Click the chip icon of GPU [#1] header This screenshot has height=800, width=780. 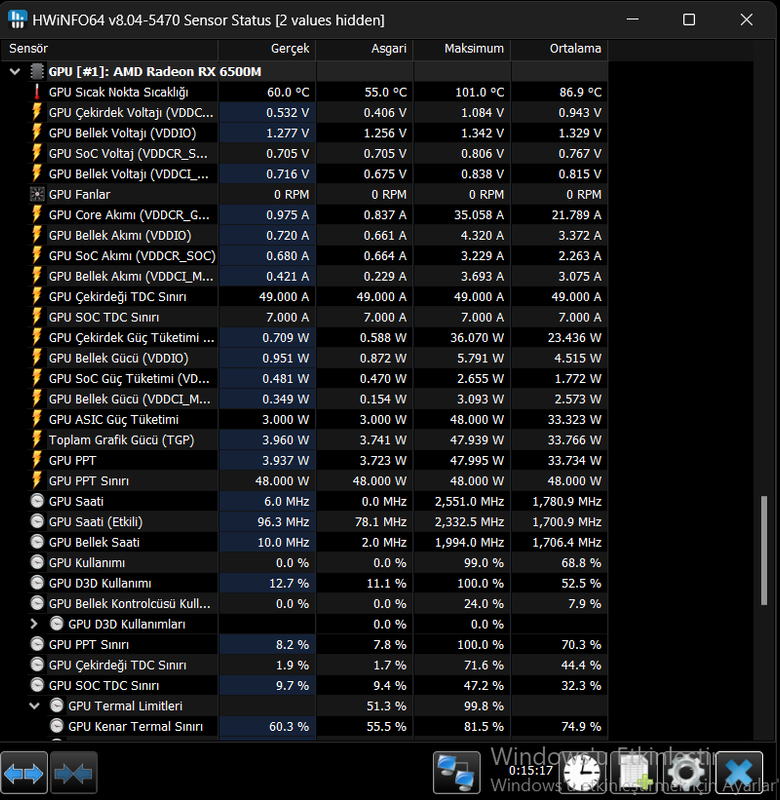(x=37, y=71)
